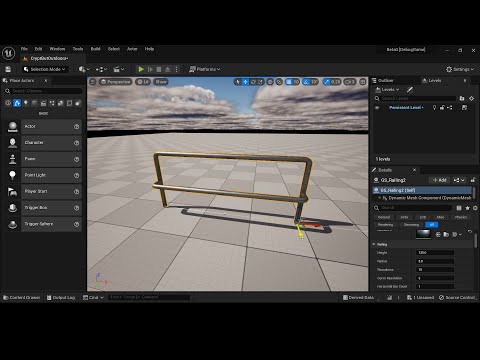Select the Geometry category icon

click(61, 103)
